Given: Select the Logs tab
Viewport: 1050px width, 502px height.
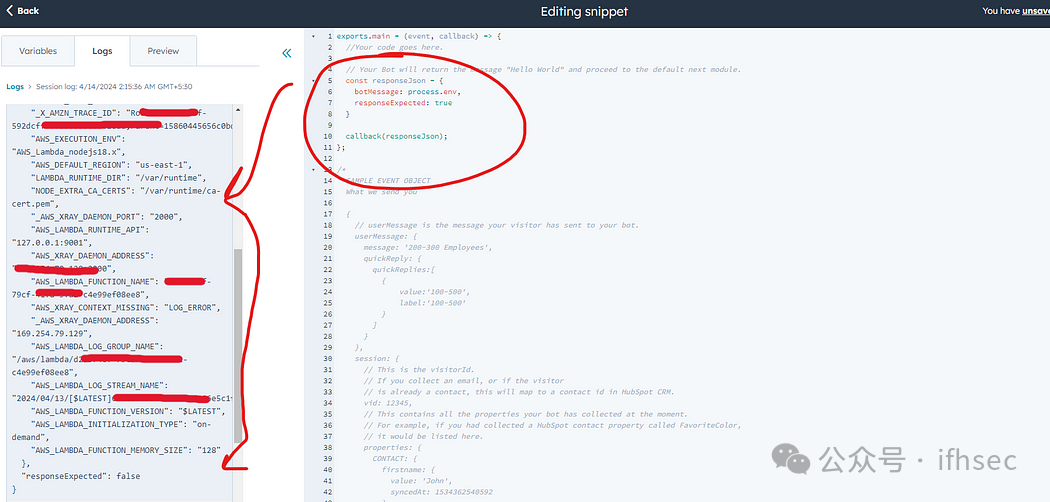Looking at the screenshot, I should [x=102, y=51].
